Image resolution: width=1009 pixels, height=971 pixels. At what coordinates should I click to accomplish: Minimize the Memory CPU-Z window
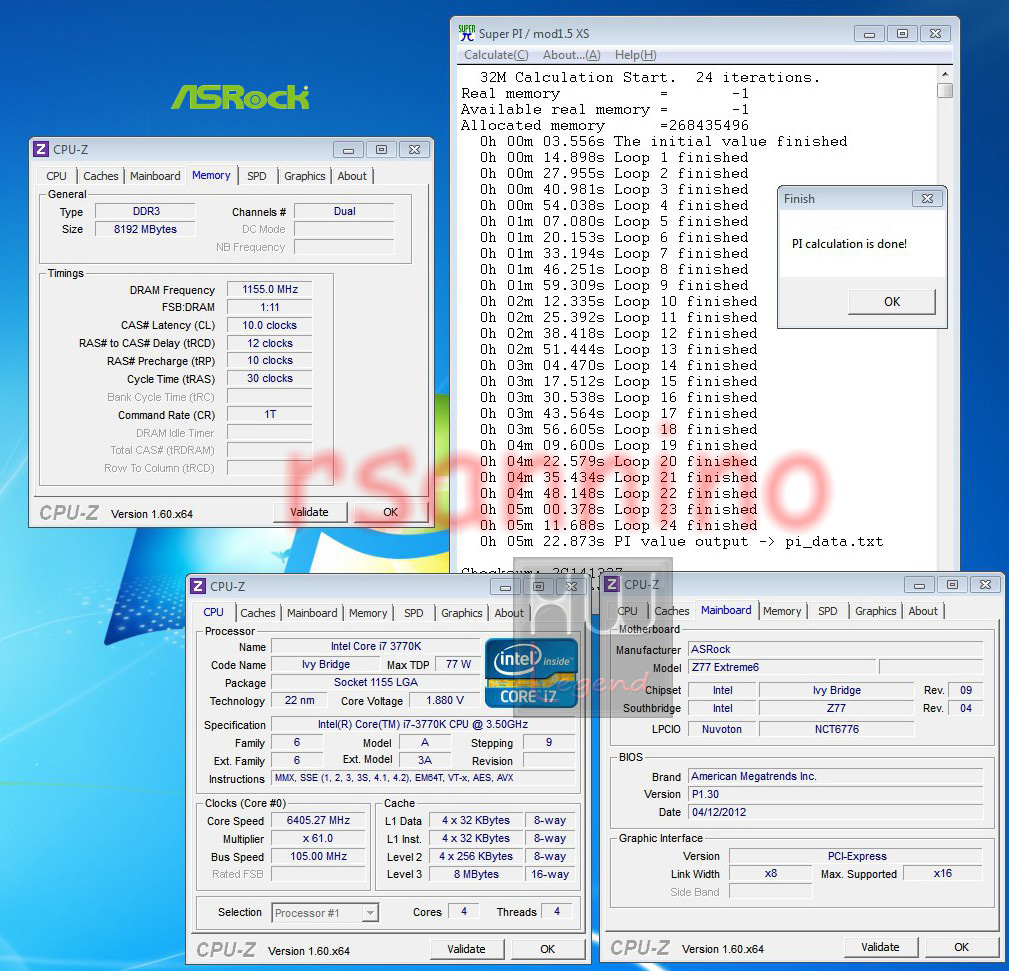[348, 150]
